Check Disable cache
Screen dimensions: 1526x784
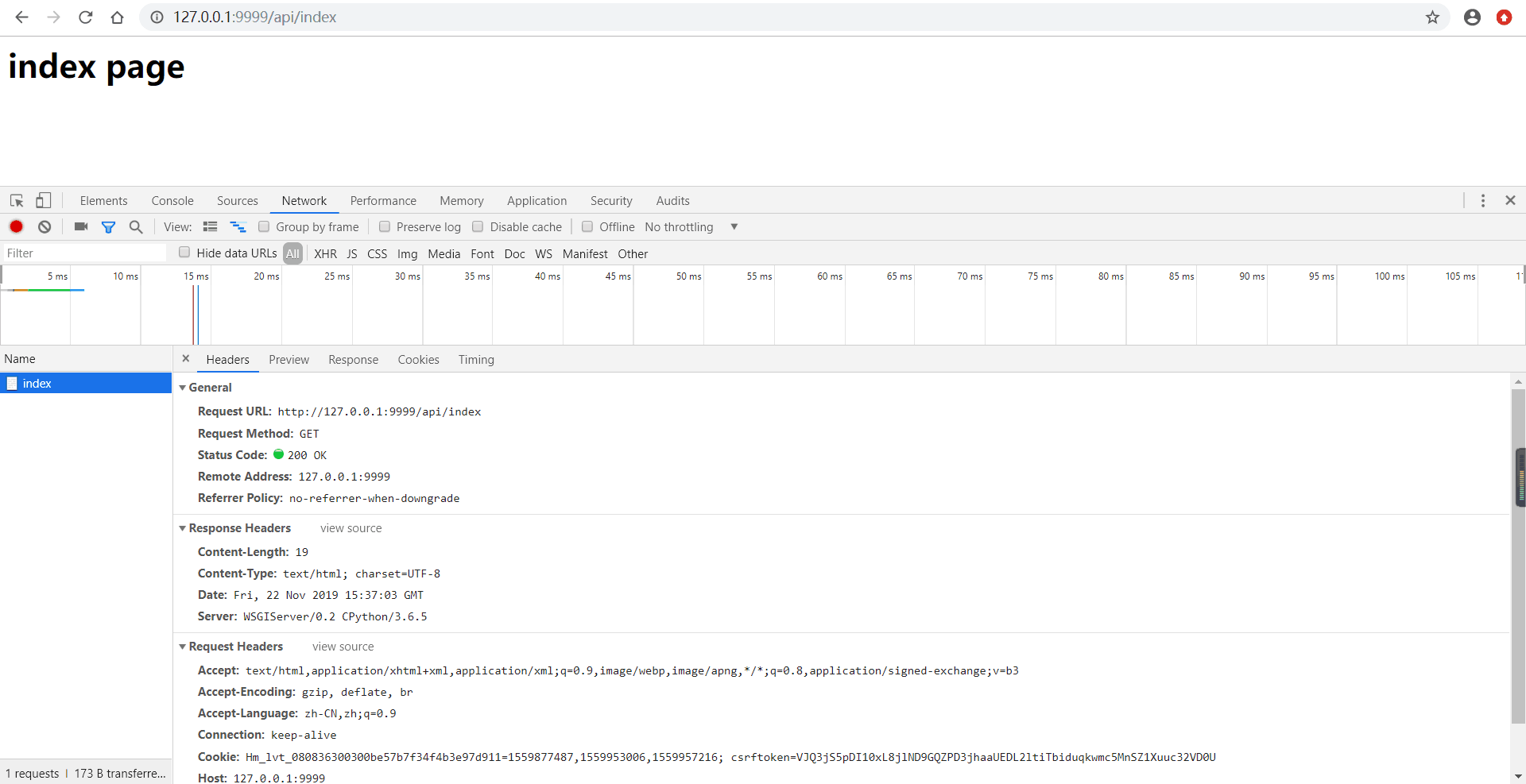[x=478, y=226]
